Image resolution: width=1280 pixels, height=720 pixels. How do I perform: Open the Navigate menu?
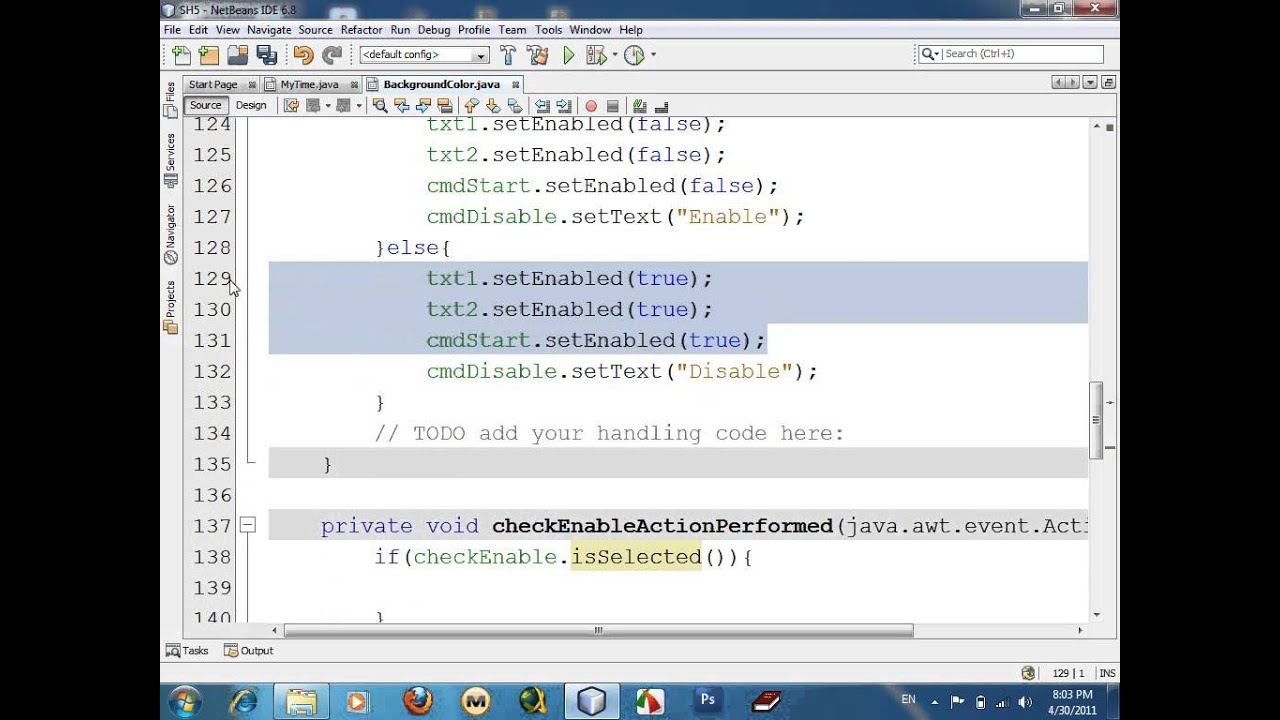pos(269,30)
